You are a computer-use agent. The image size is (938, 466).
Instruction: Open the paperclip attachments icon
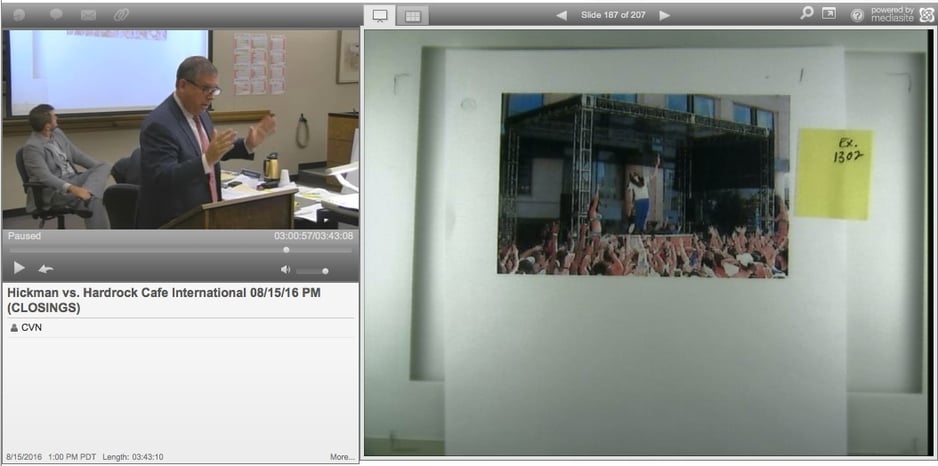pyautogui.click(x=121, y=15)
